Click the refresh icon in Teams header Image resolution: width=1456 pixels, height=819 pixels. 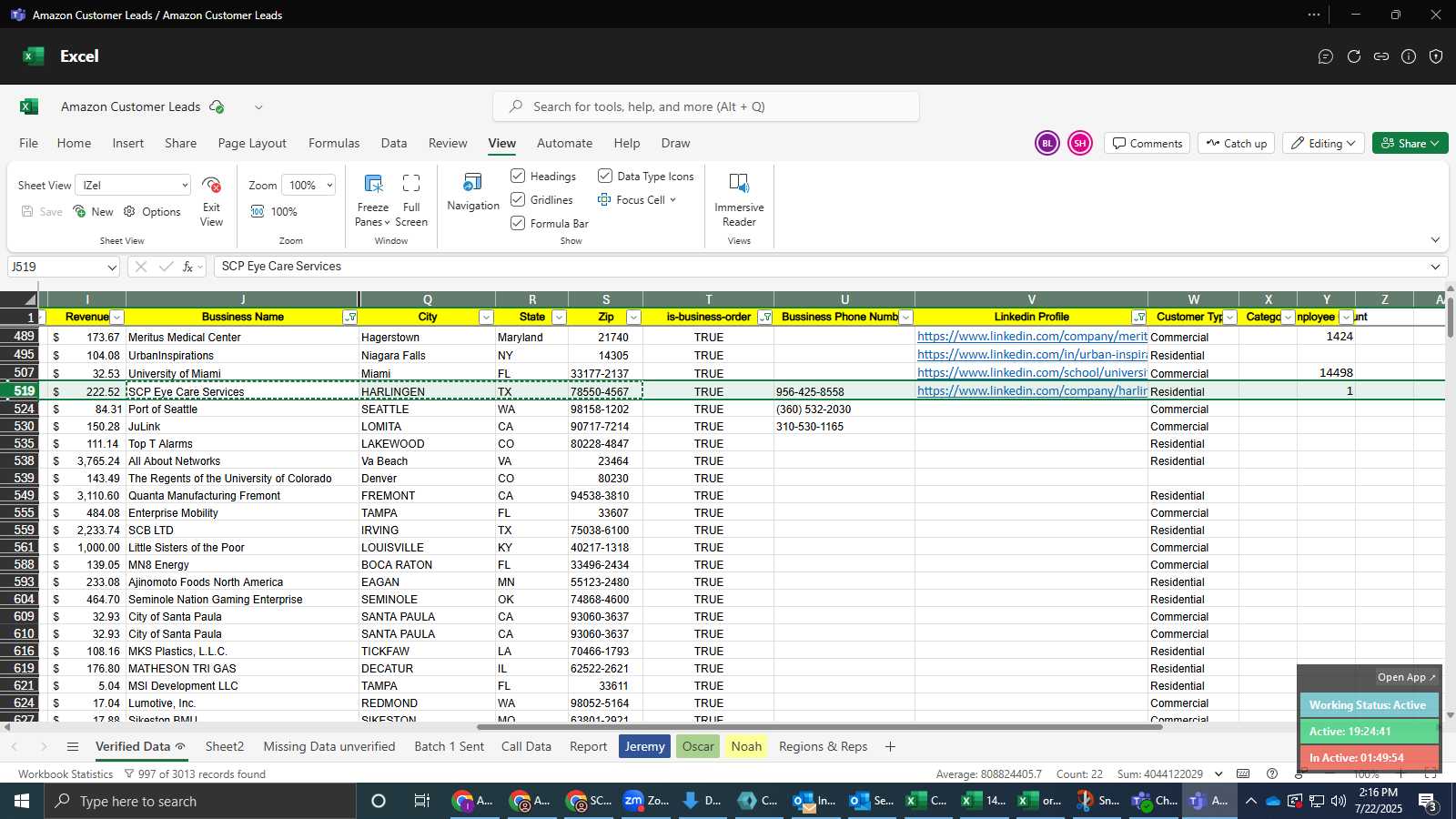point(1354,56)
